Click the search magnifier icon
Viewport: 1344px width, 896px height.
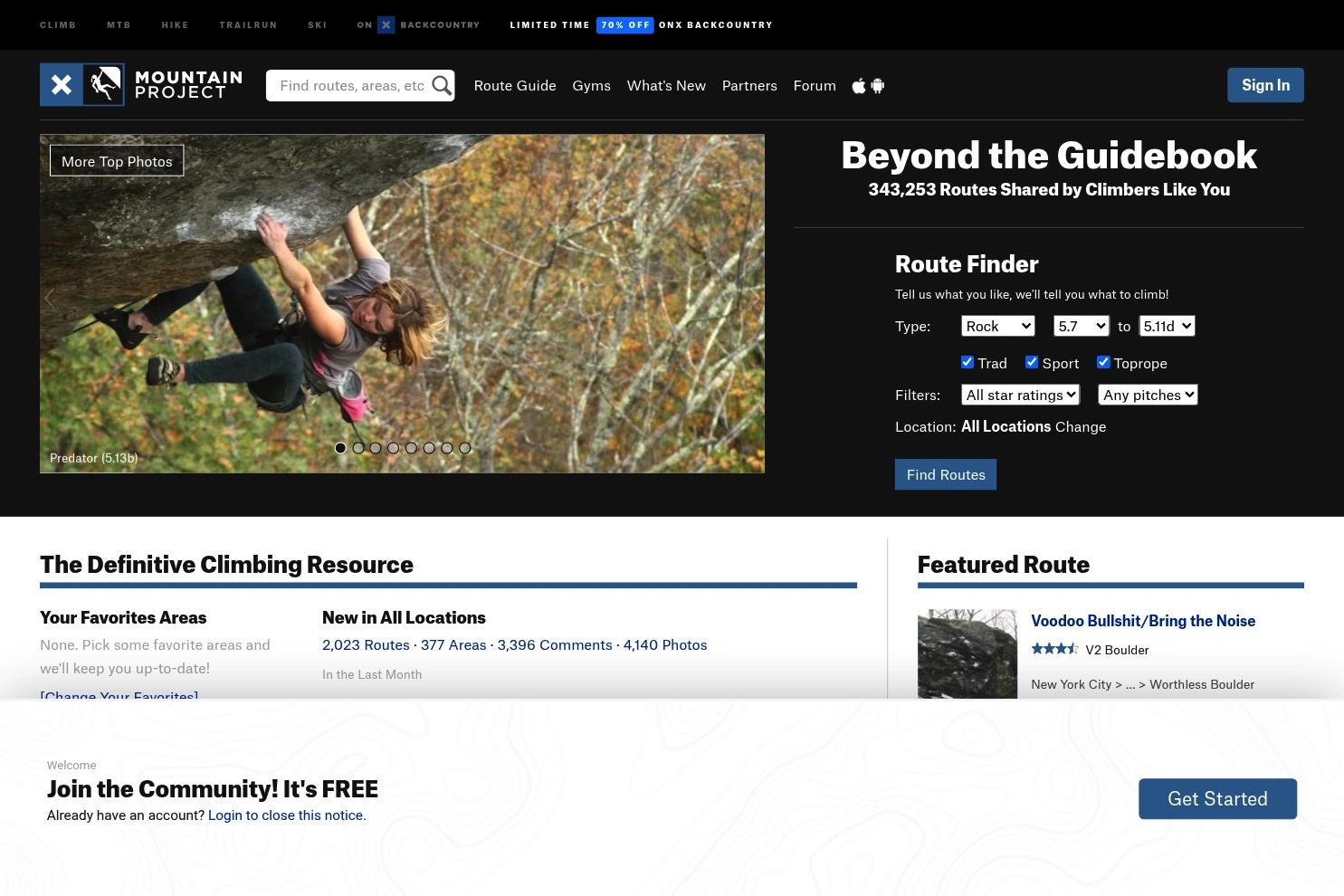coord(442,85)
